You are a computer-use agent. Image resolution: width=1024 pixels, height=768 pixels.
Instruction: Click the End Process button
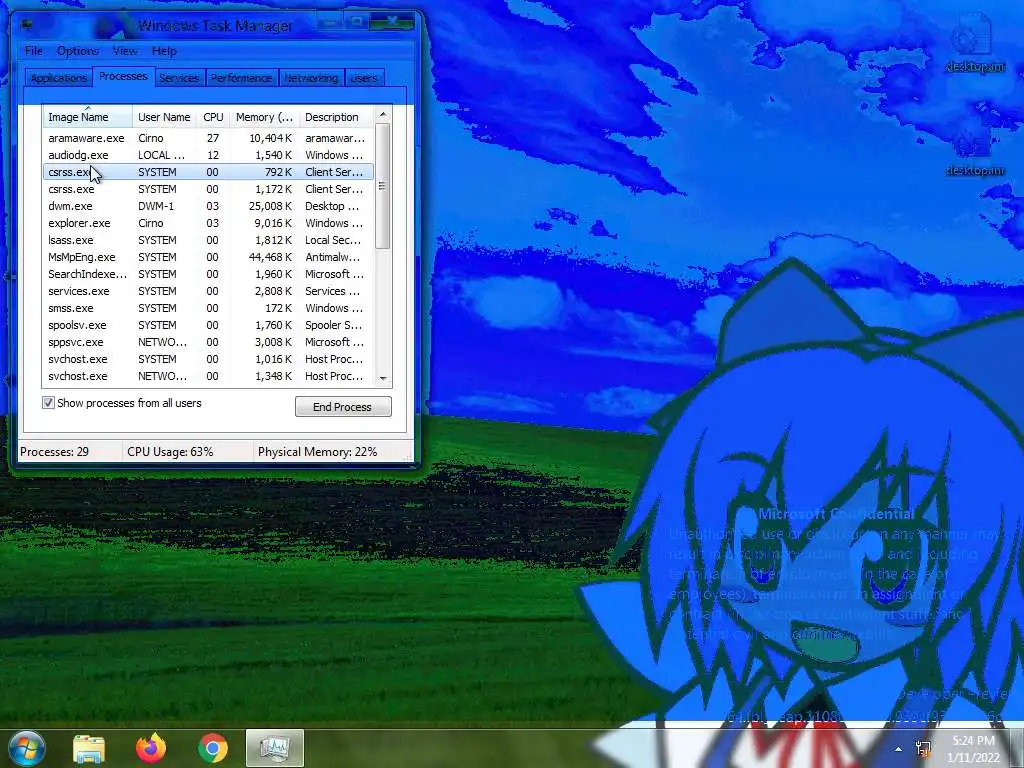pos(343,407)
